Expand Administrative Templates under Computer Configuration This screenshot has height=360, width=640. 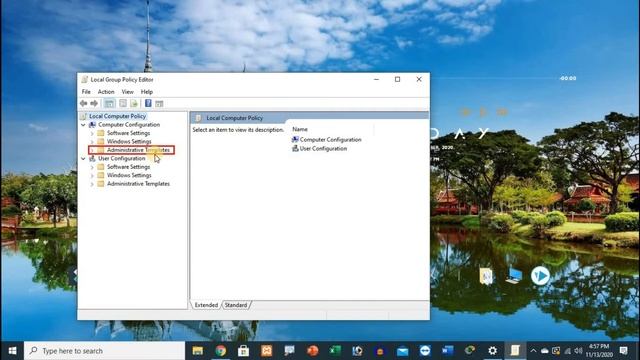click(x=92, y=150)
